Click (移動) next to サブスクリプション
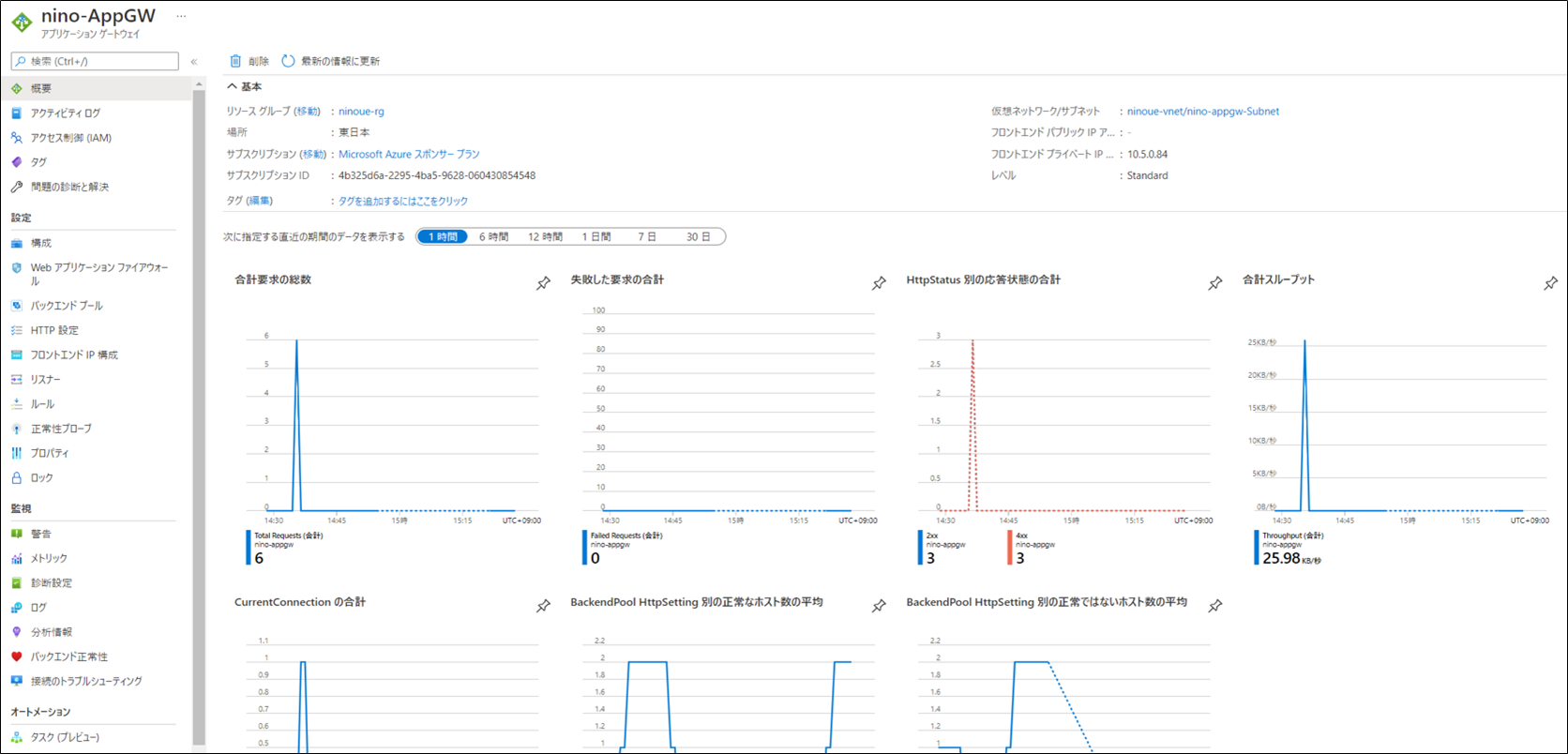This screenshot has height=754, width=1568. click(313, 154)
